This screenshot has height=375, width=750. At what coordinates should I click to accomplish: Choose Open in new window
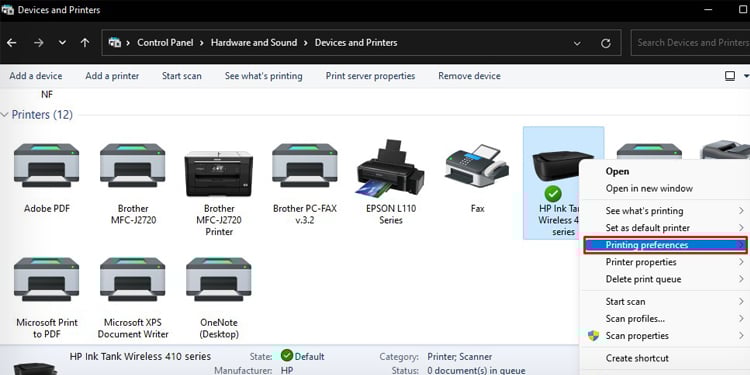[x=649, y=188]
